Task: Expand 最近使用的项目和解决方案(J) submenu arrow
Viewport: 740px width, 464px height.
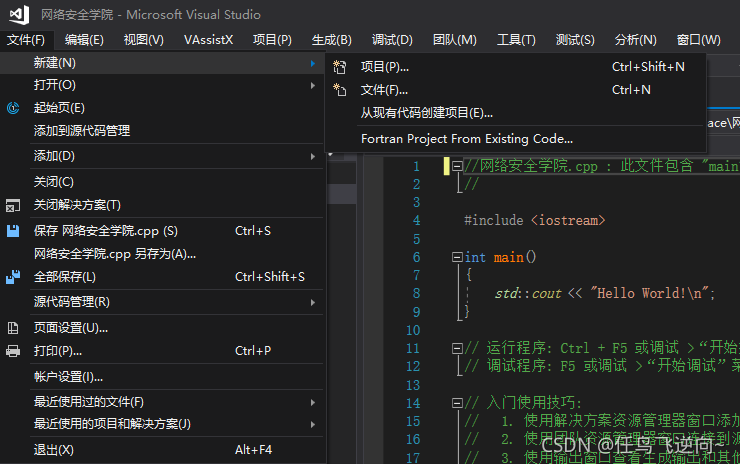Action: pos(313,424)
